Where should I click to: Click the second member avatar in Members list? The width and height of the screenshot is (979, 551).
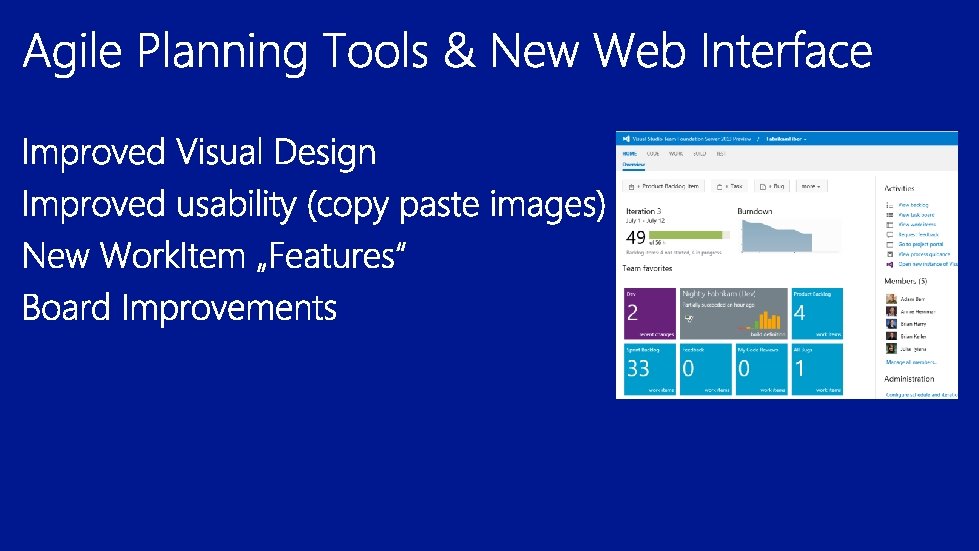[891, 311]
